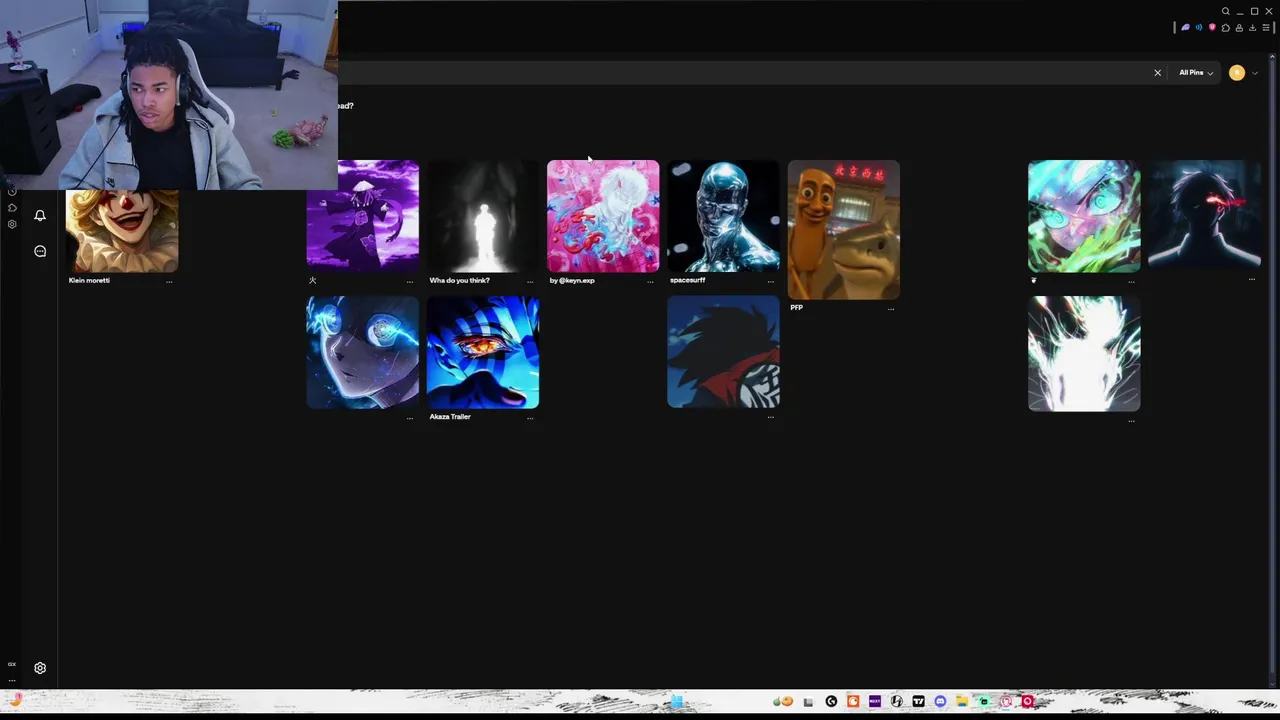
Task: Click the blue sound wave extension icon
Action: 1199,27
